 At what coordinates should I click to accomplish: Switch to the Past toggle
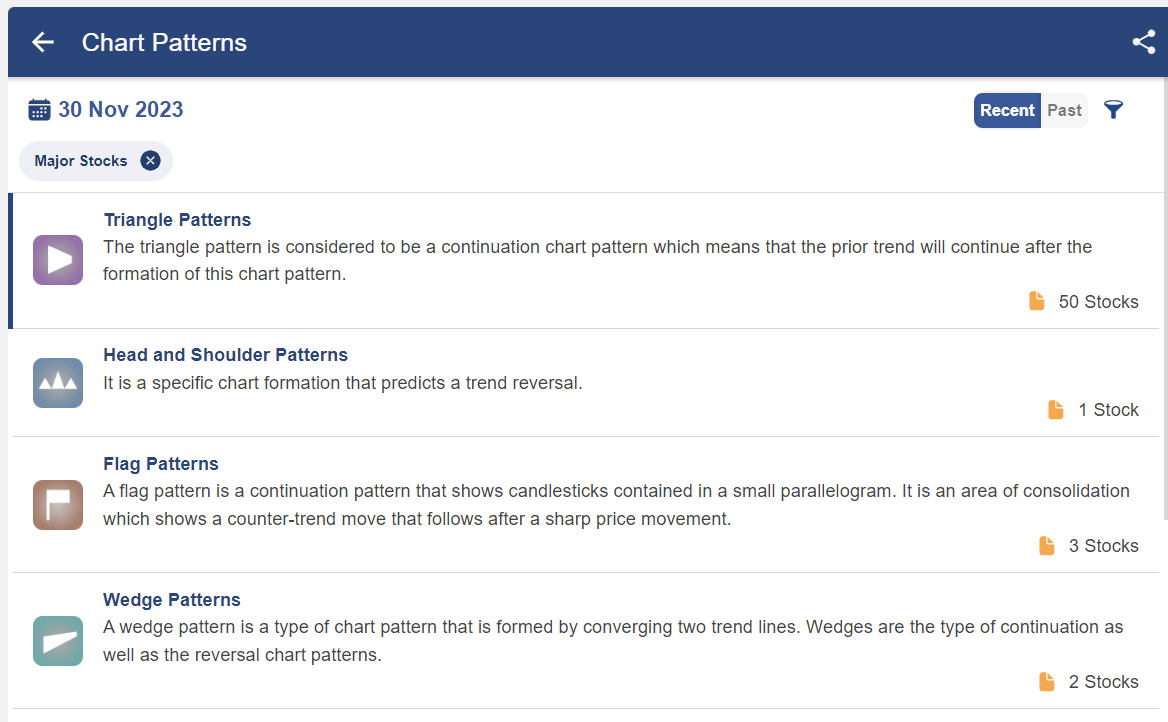1064,110
